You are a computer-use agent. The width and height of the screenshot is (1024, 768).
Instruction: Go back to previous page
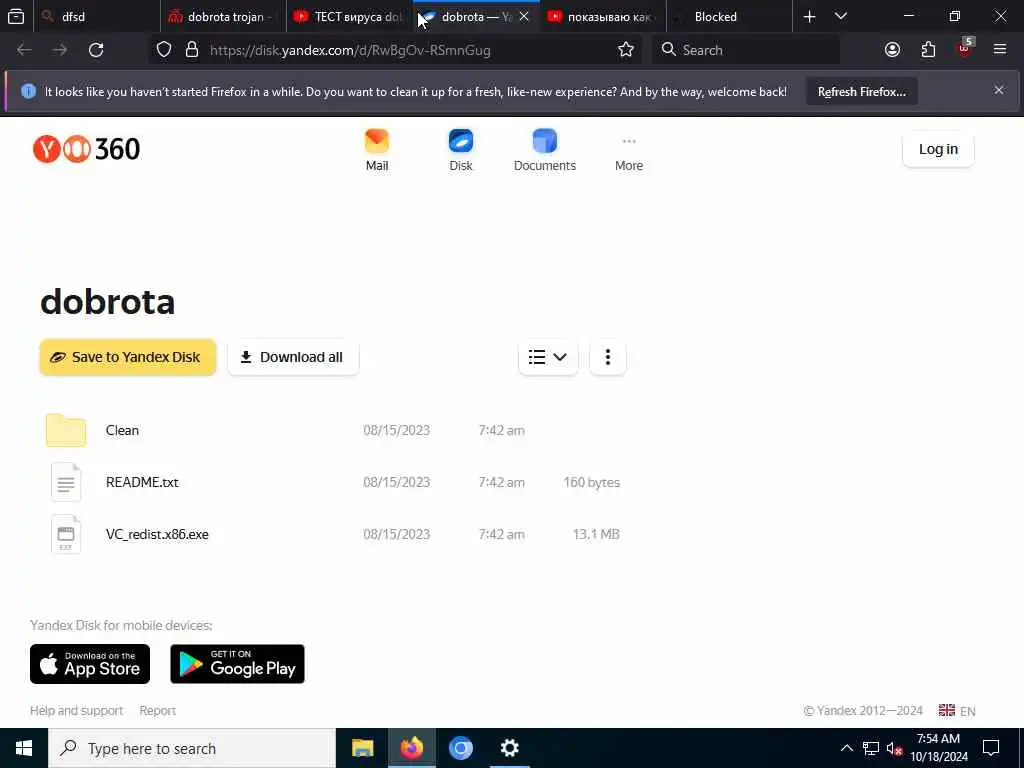click(x=24, y=50)
